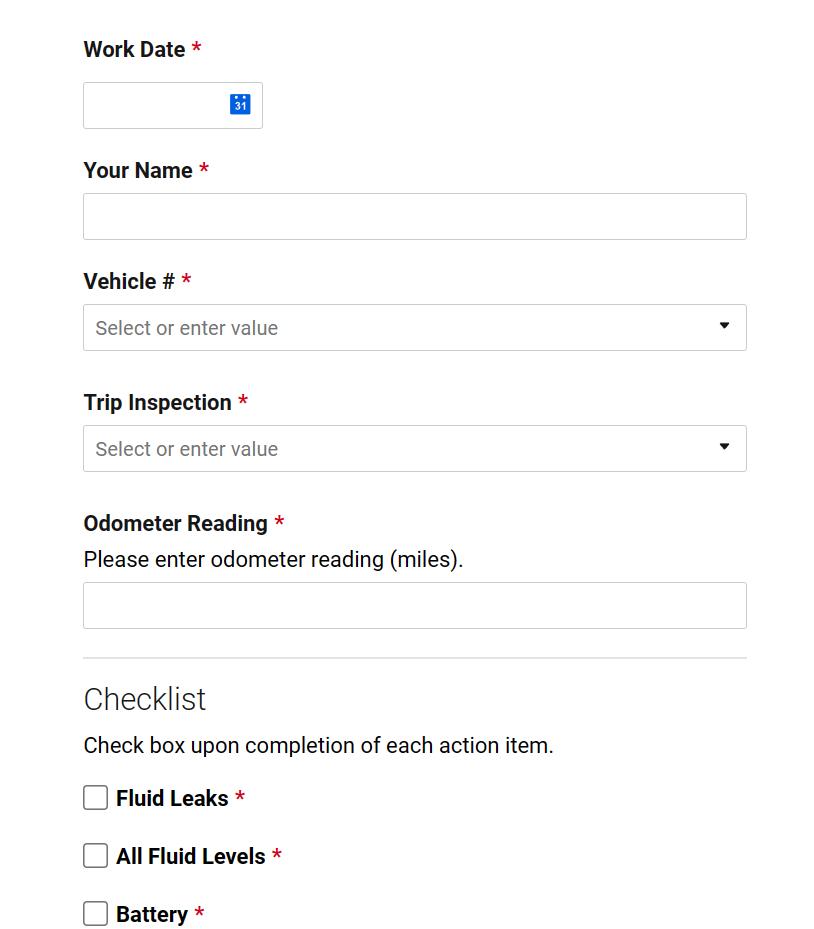Focus the Your Name text field
This screenshot has height=929, width=814.
coord(415,216)
